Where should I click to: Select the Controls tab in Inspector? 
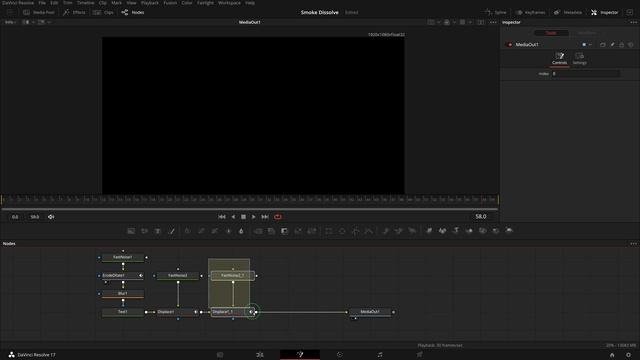(559, 58)
